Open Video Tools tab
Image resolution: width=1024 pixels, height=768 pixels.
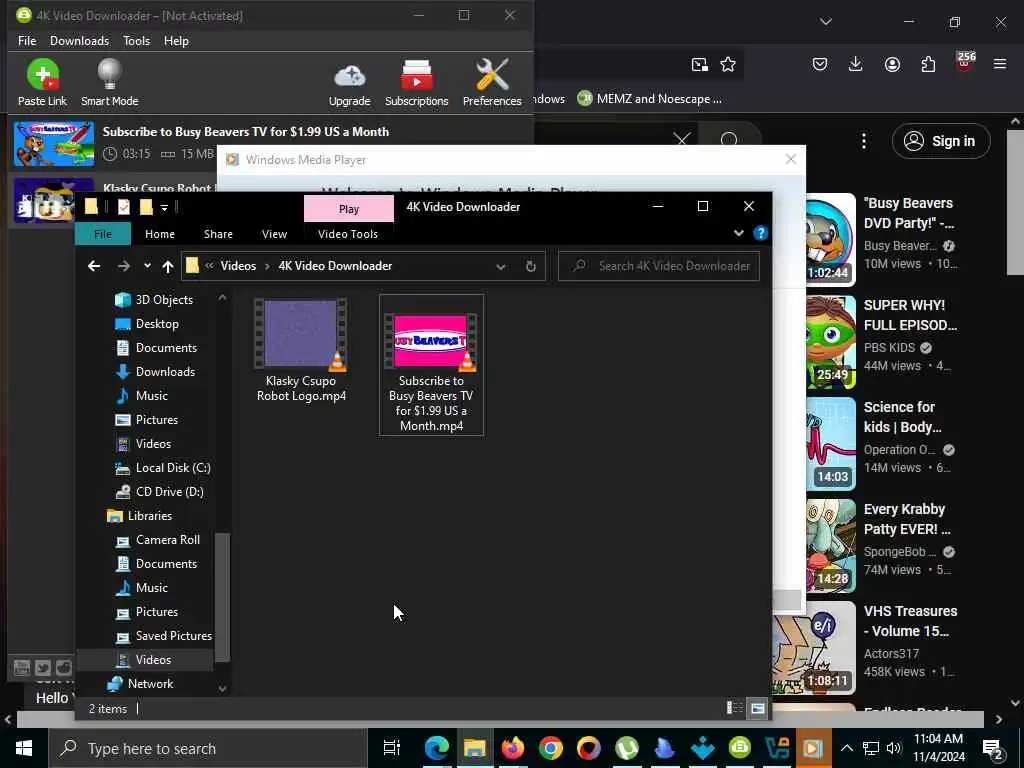pos(348,234)
